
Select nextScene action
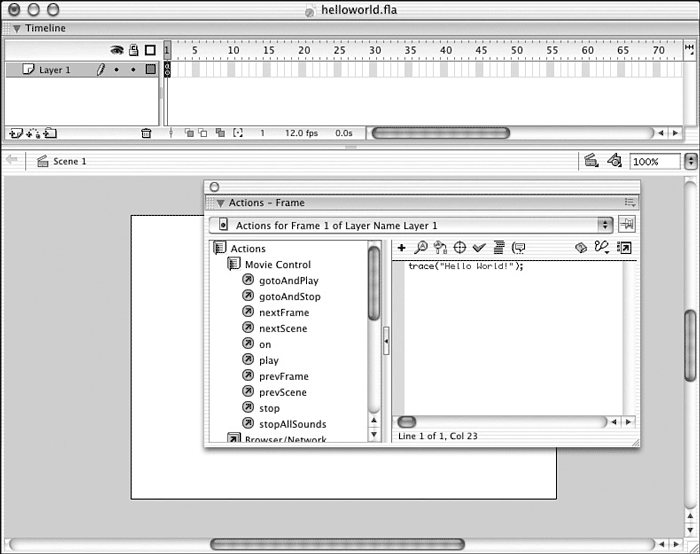[x=283, y=329]
